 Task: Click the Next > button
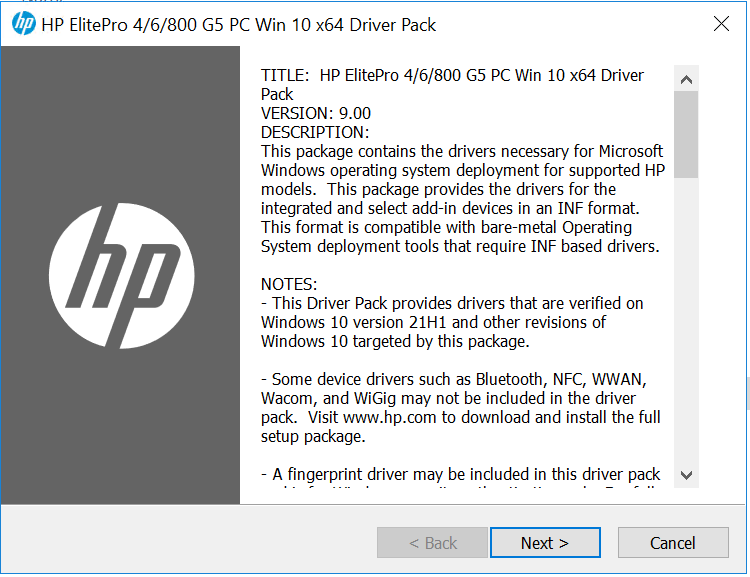coord(545,543)
